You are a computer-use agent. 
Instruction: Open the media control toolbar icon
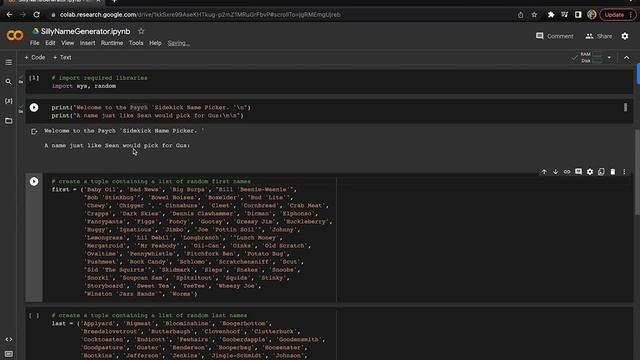tap(564, 15)
